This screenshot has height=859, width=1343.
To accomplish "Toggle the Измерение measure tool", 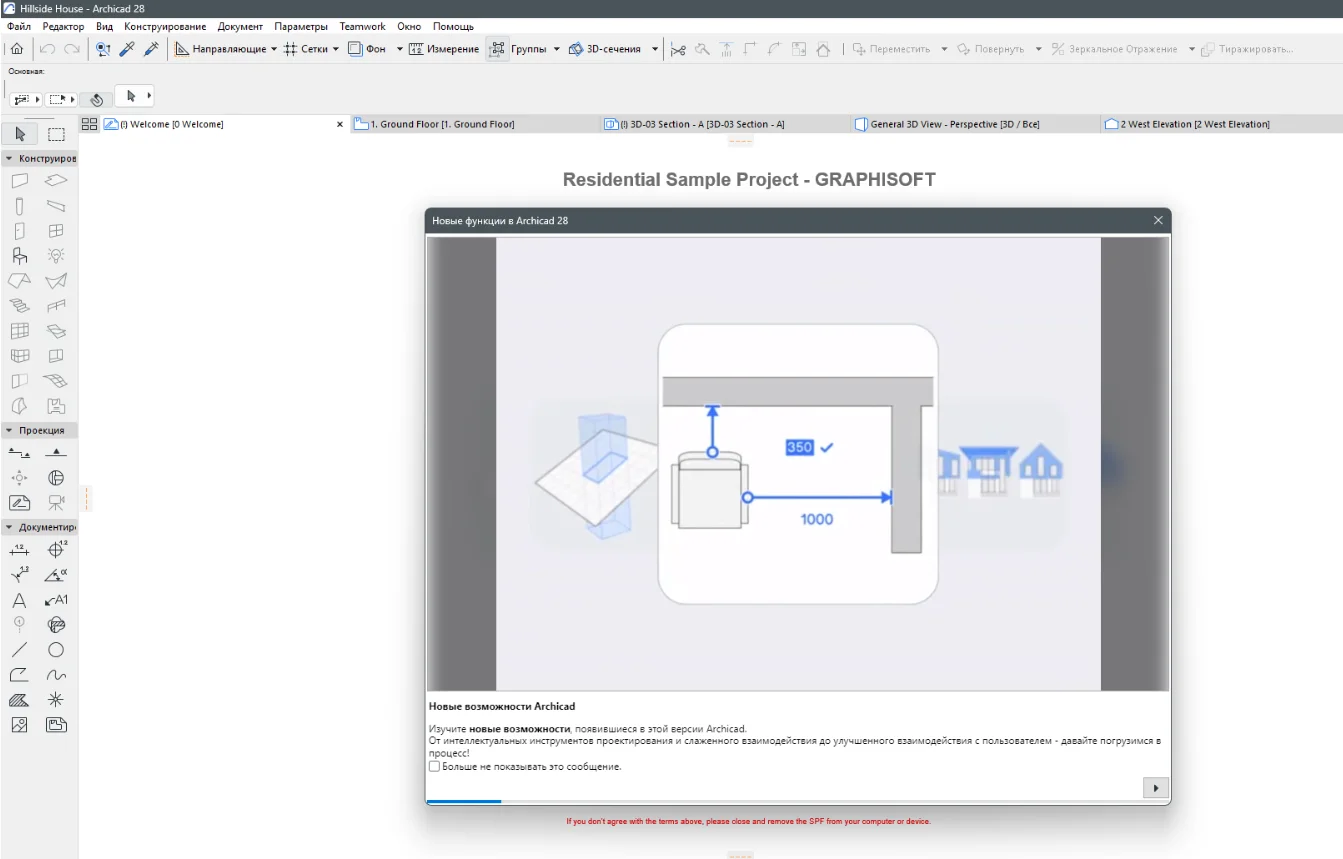I will 444,48.
